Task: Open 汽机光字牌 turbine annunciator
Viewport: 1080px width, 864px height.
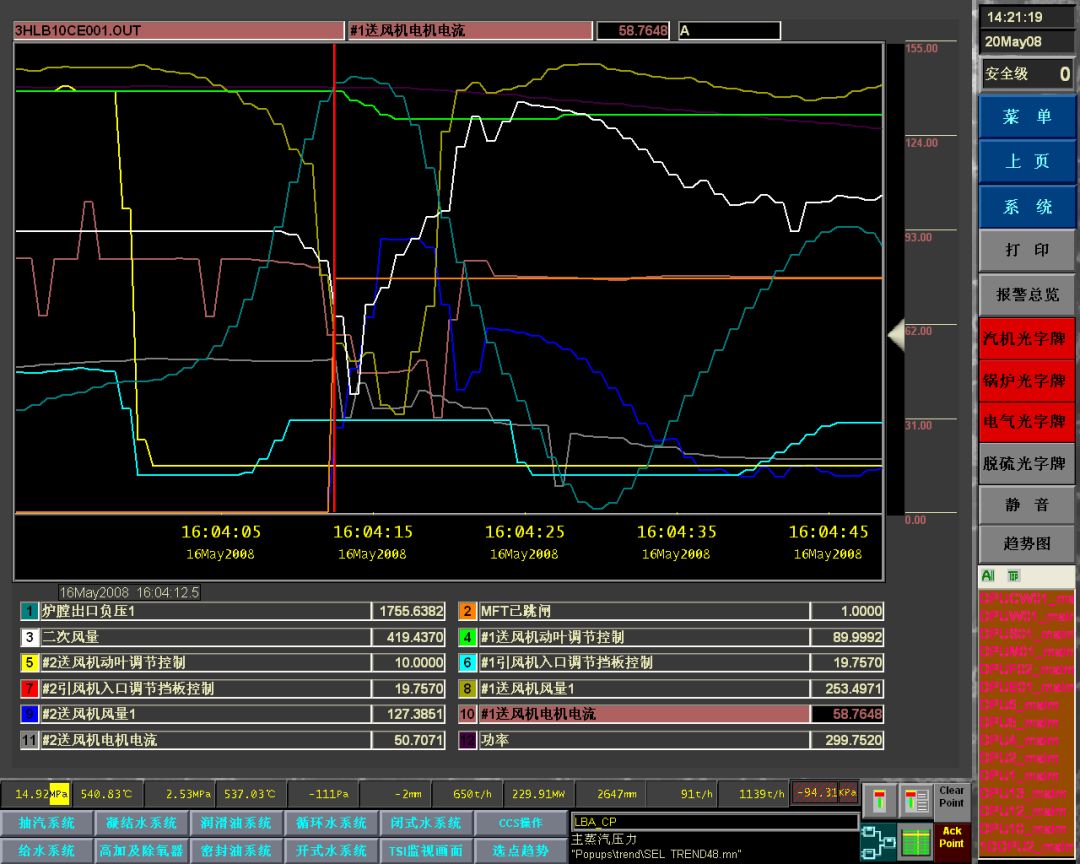Action: [1026, 338]
